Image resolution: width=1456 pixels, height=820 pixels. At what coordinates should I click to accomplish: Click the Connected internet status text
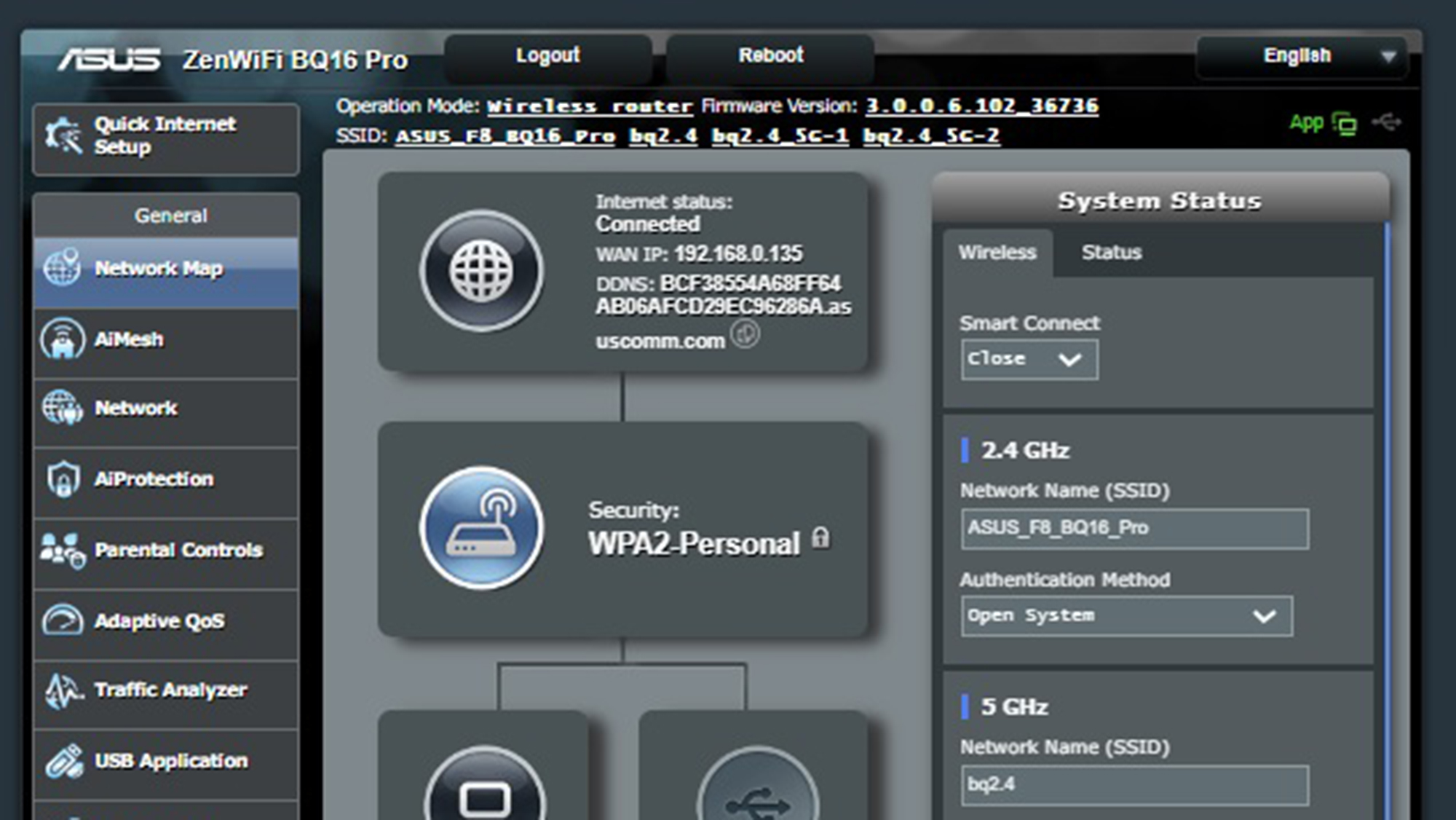point(648,224)
